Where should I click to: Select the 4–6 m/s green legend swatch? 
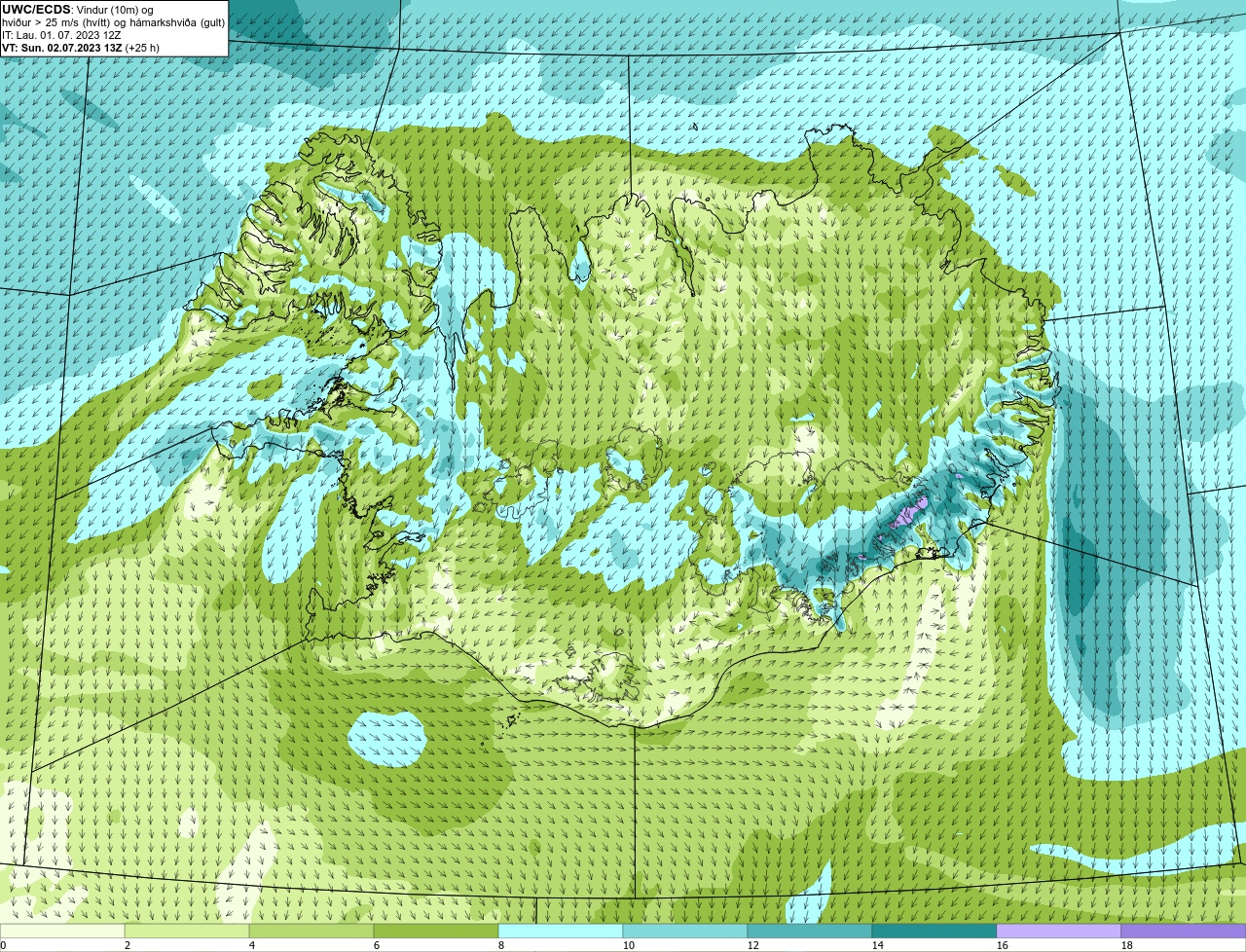pos(311,932)
